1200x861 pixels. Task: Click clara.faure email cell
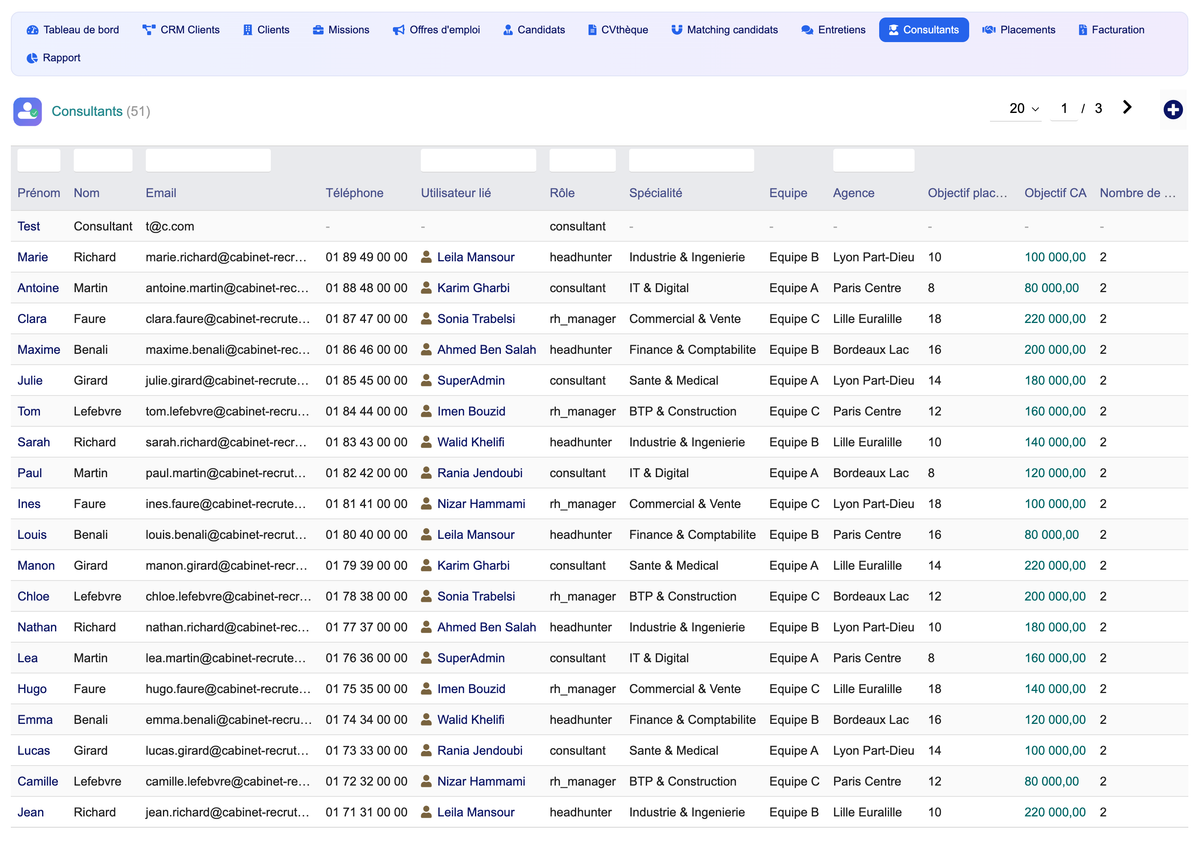pyautogui.click(x=228, y=319)
